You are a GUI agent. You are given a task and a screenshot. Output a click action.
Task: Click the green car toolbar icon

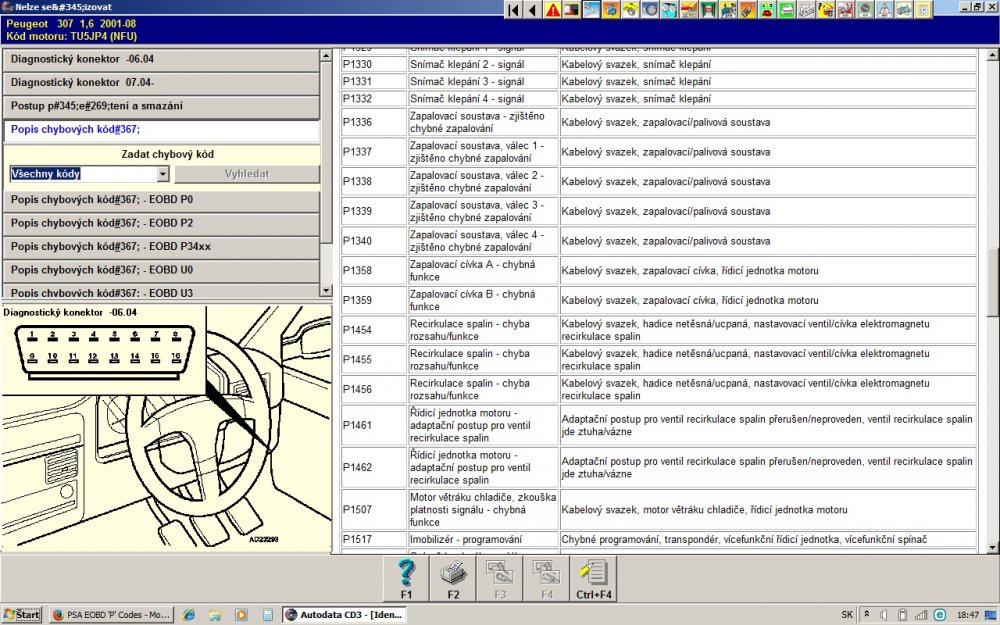click(x=787, y=10)
